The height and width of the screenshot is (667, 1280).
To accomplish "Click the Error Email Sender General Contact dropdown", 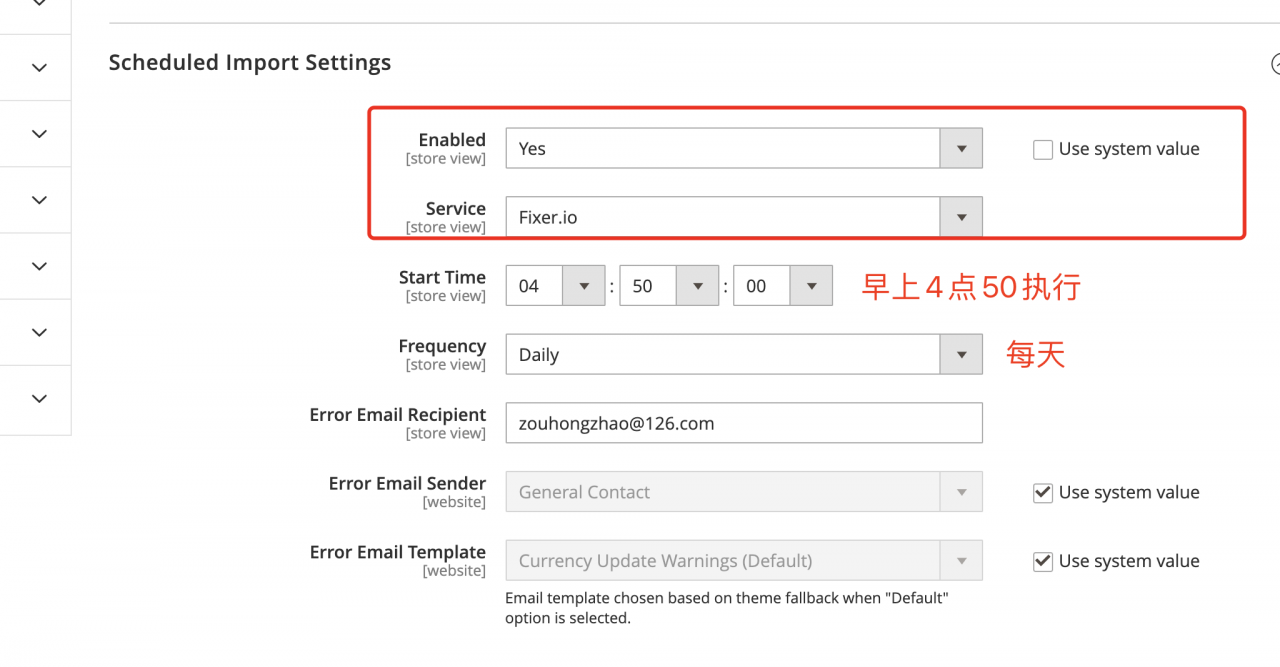I will [x=743, y=493].
